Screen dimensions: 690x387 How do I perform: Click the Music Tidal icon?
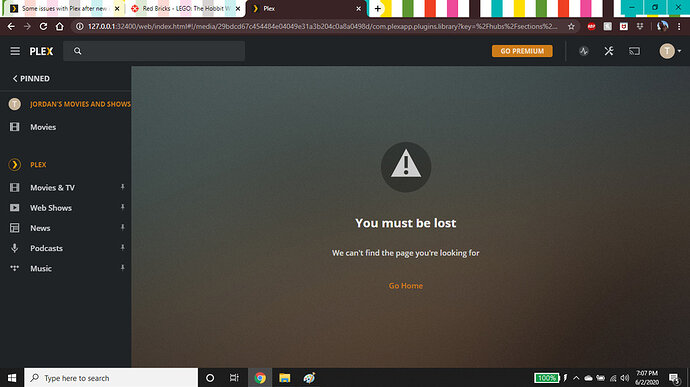tap(15, 268)
